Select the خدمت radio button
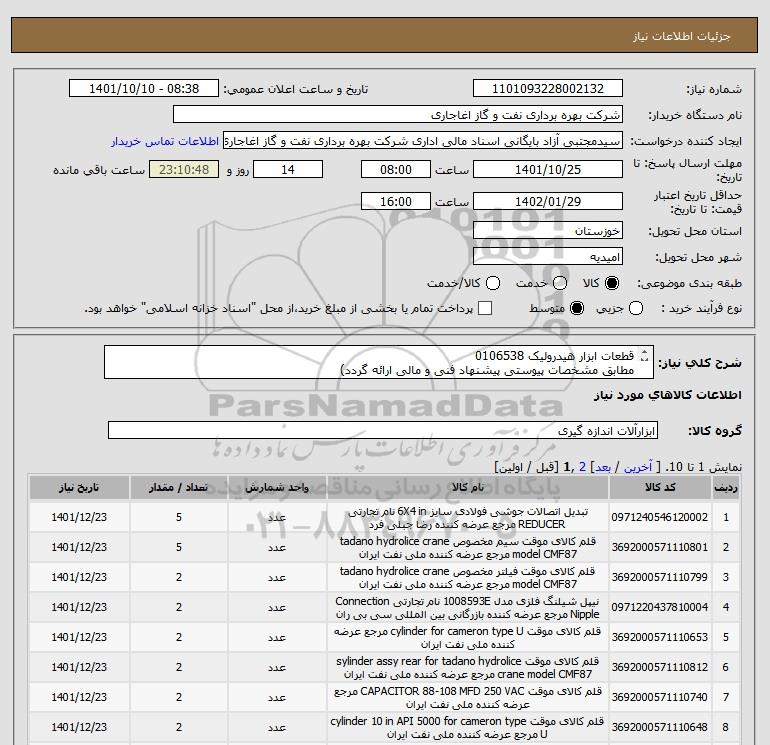Screen dimensions: 770x745 click(560, 283)
